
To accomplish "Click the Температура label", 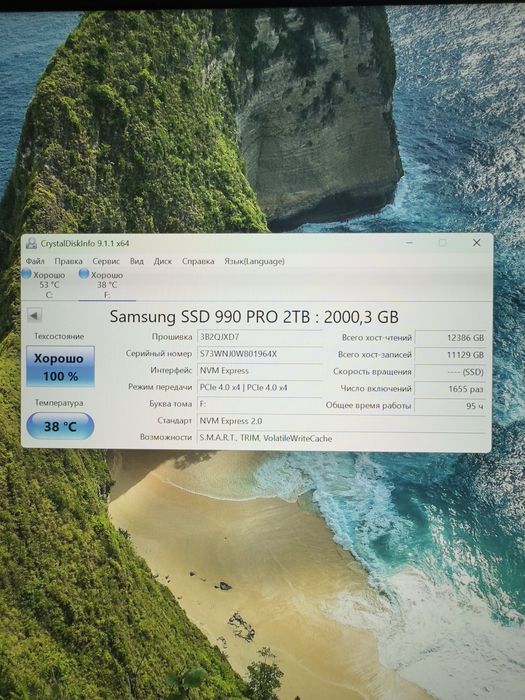I will coord(59,403).
